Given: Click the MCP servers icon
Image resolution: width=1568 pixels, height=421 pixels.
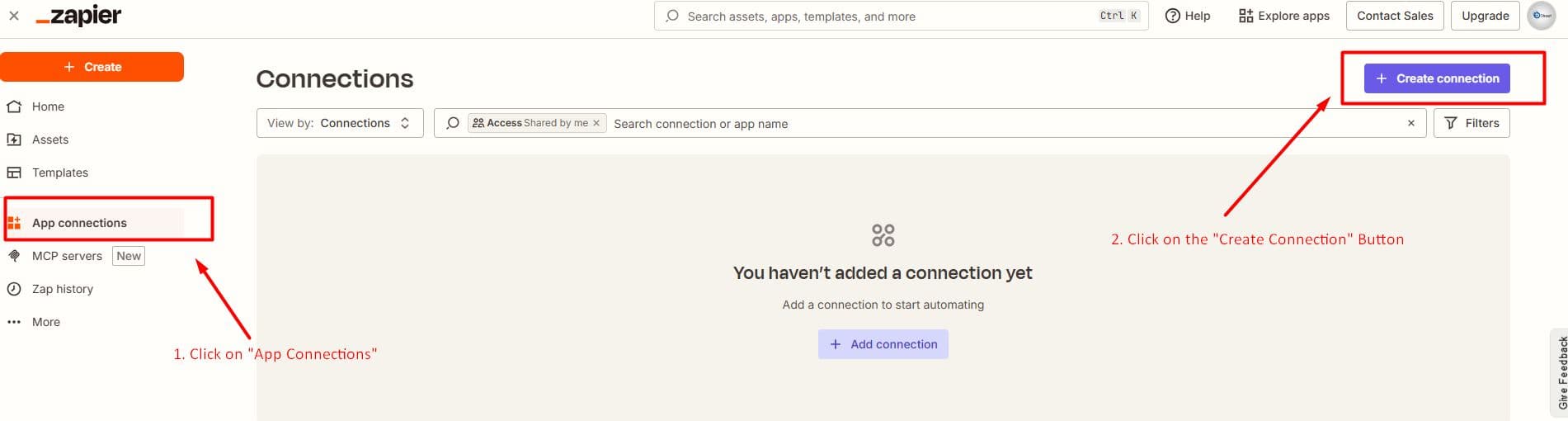Looking at the screenshot, I should point(14,256).
